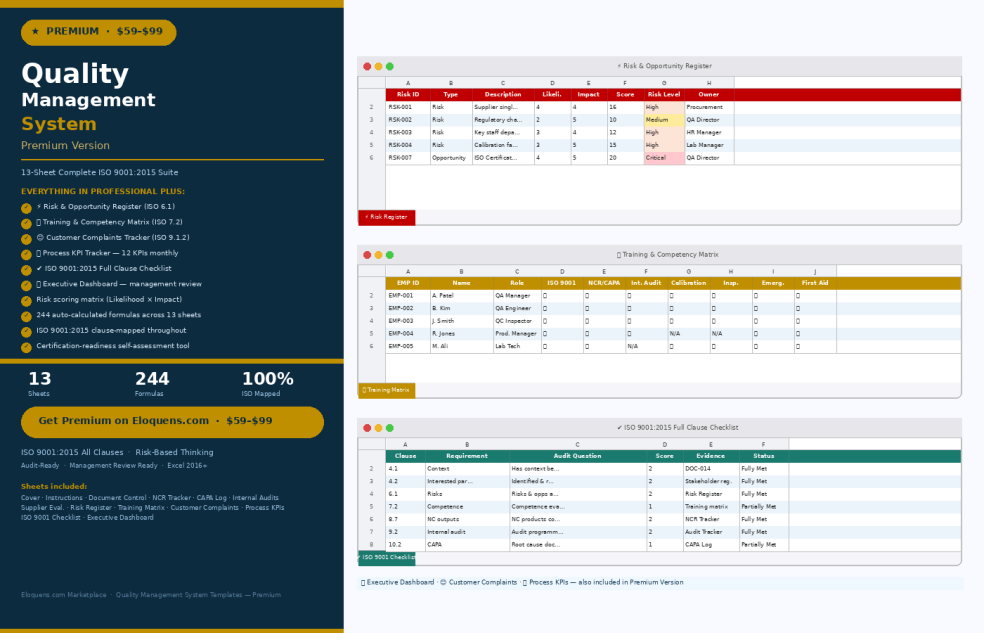
Task: Select the Status column header in the checklist
Action: 764,457
